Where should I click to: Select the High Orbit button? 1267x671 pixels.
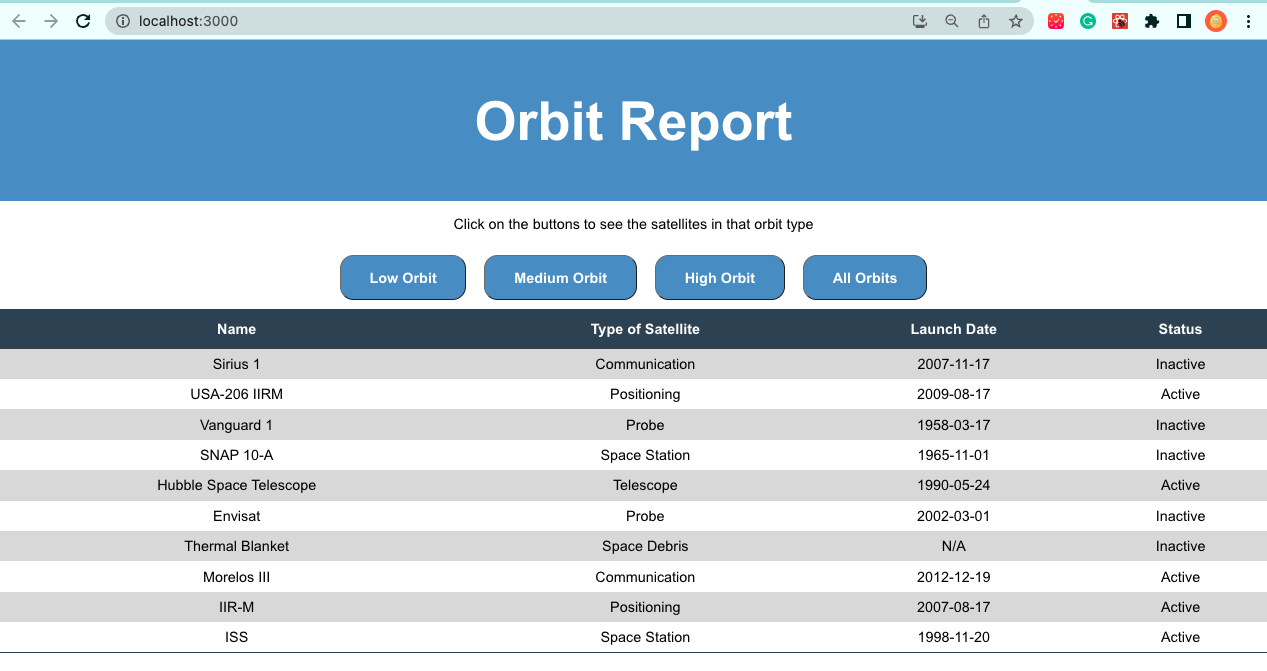click(x=720, y=278)
